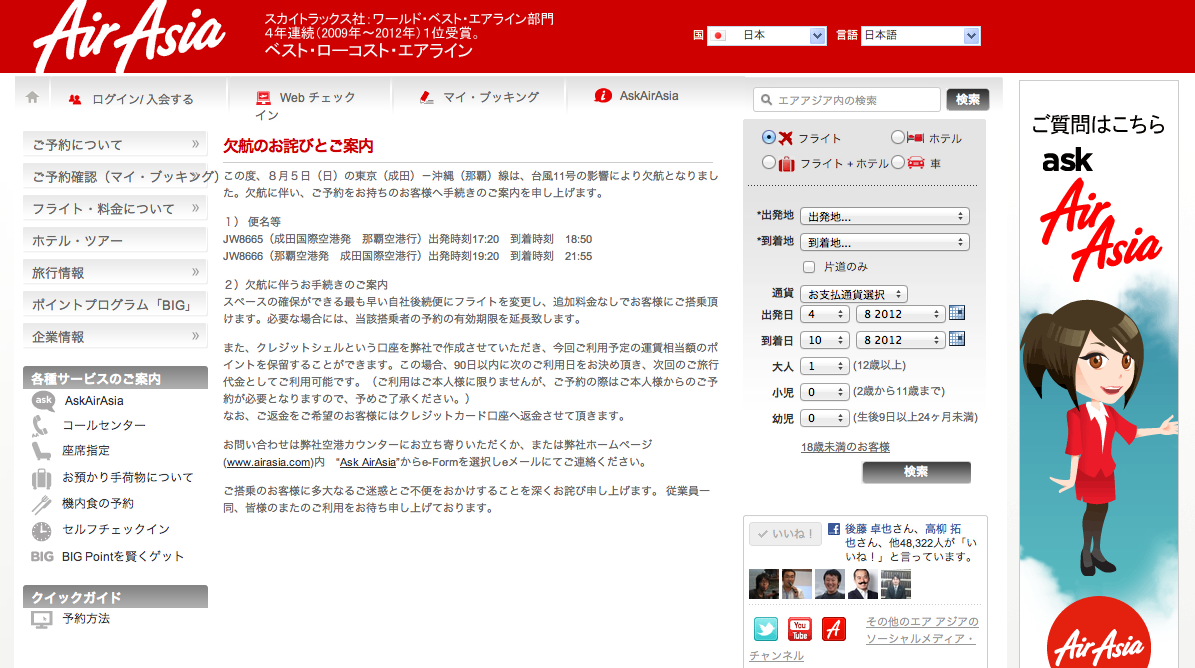Viewport: 1195px width, 668px height.
Task: Click the AirAsia header logo
Action: tap(130, 37)
